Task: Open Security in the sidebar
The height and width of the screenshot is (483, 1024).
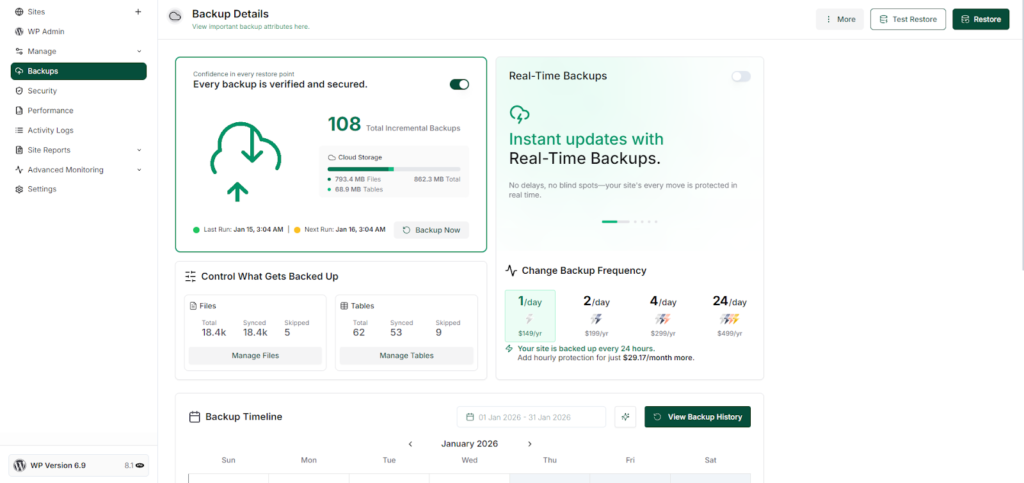Action: (42, 91)
